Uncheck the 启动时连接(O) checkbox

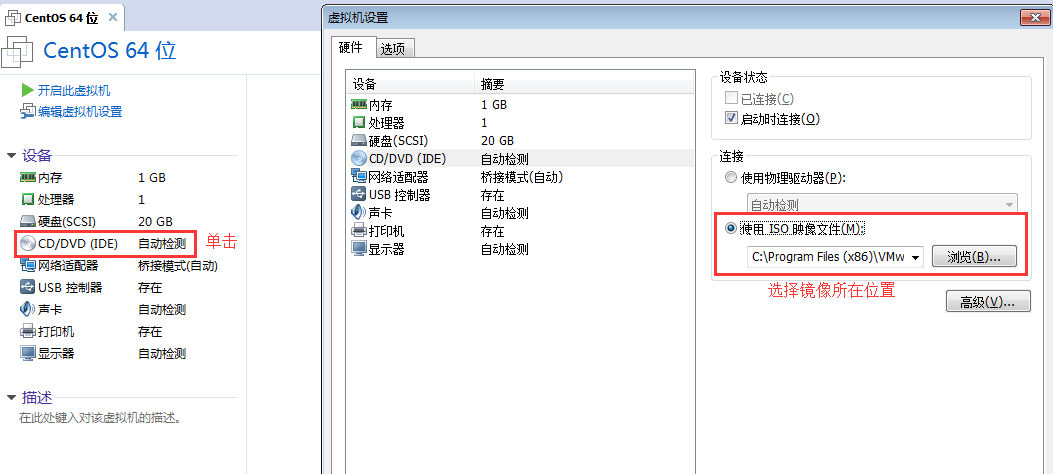[731, 119]
